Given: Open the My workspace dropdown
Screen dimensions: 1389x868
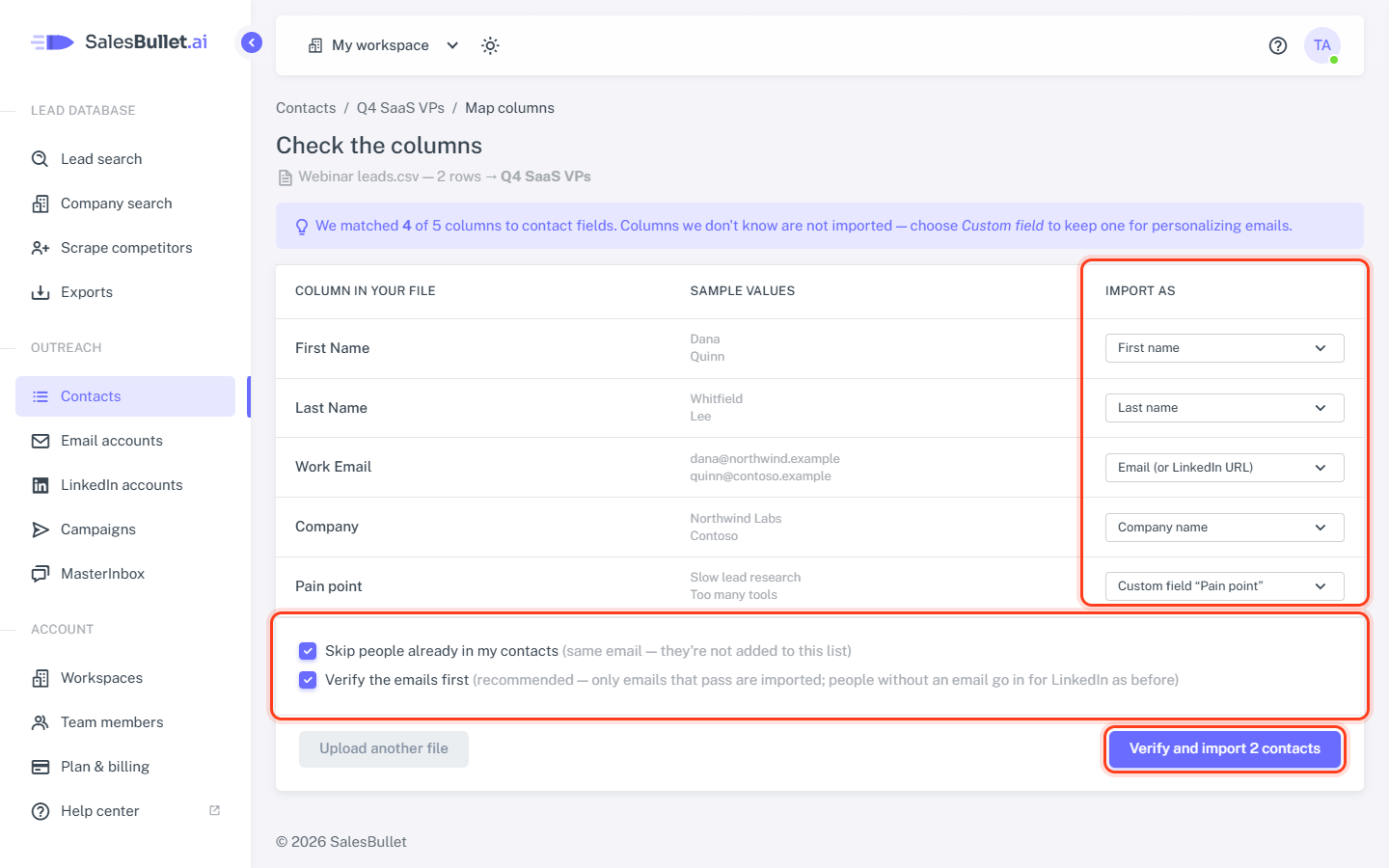Looking at the screenshot, I should point(383,45).
